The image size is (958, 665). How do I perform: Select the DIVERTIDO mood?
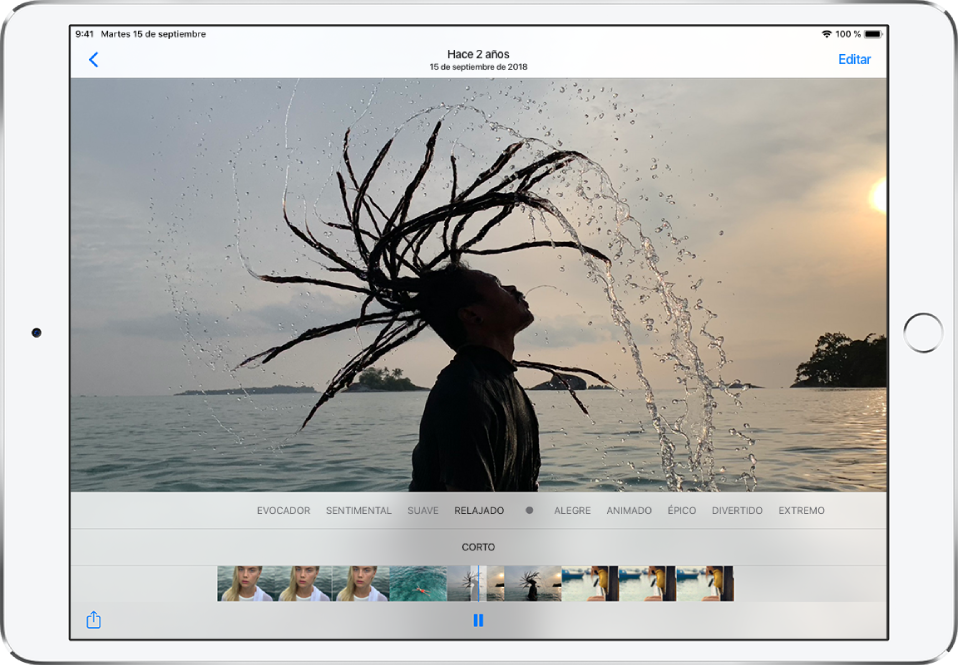(x=737, y=511)
